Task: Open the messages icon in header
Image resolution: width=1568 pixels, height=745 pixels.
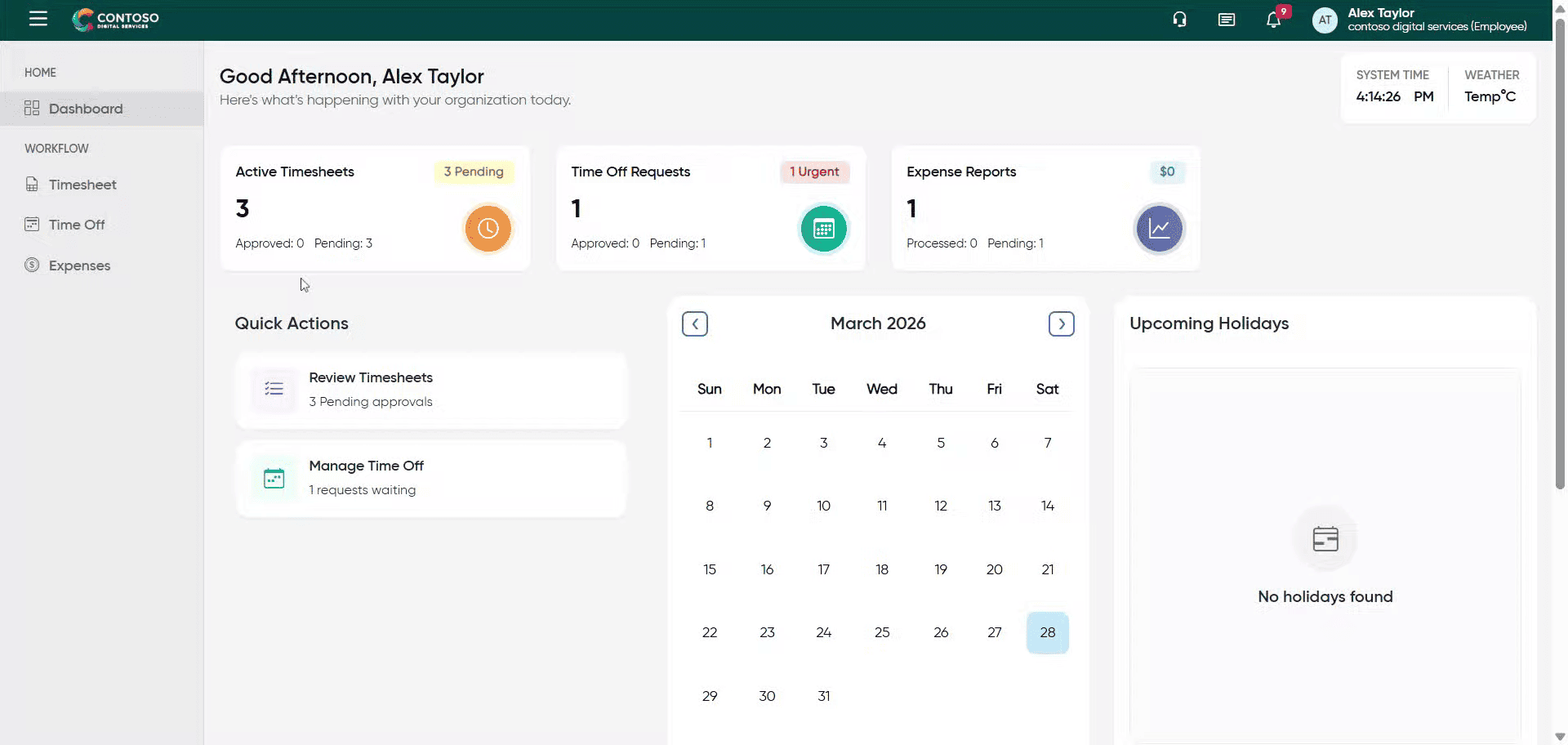Action: (x=1226, y=20)
